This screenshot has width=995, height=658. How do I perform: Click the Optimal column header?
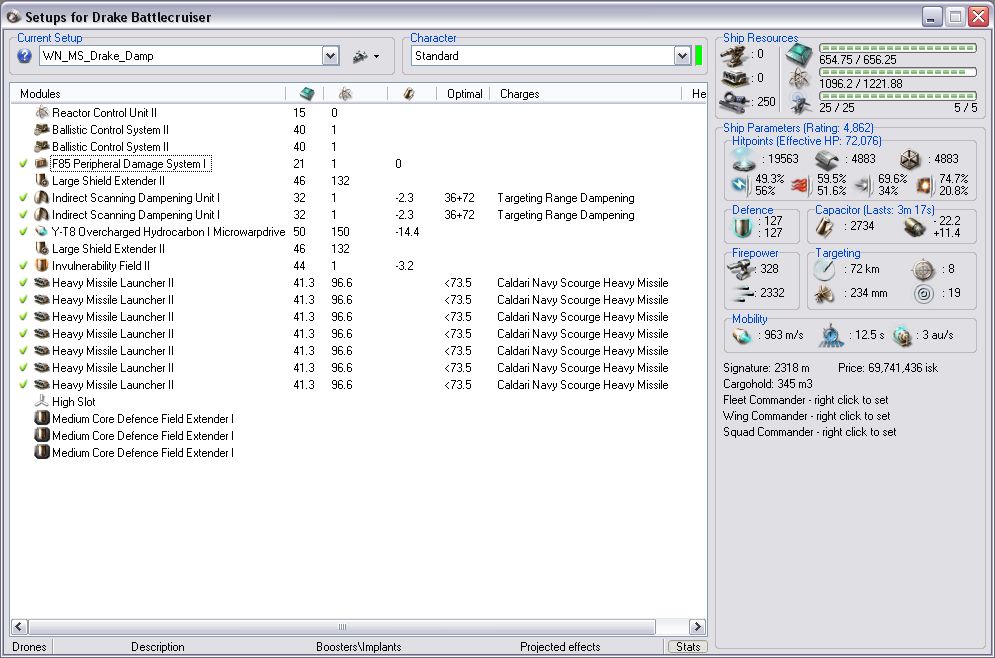(465, 94)
